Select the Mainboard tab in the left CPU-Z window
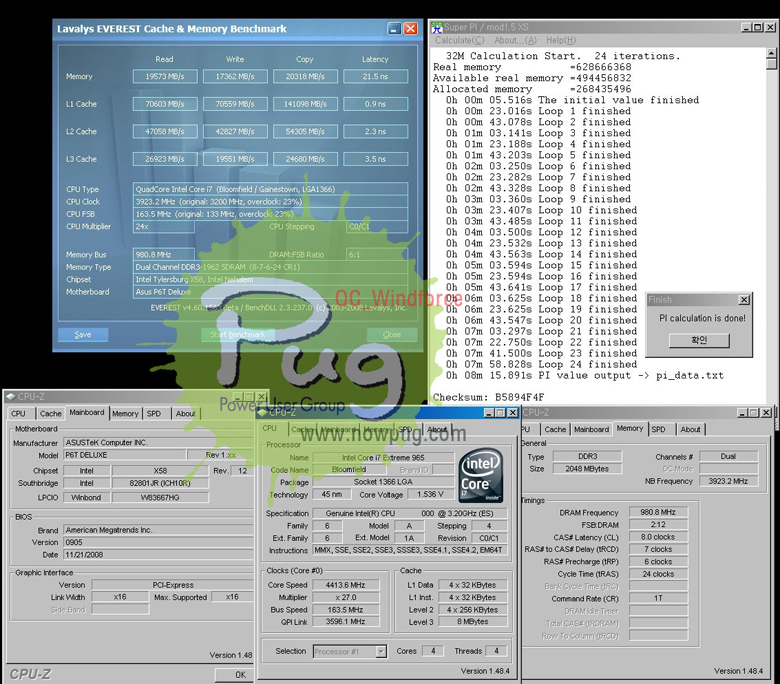 coord(87,412)
